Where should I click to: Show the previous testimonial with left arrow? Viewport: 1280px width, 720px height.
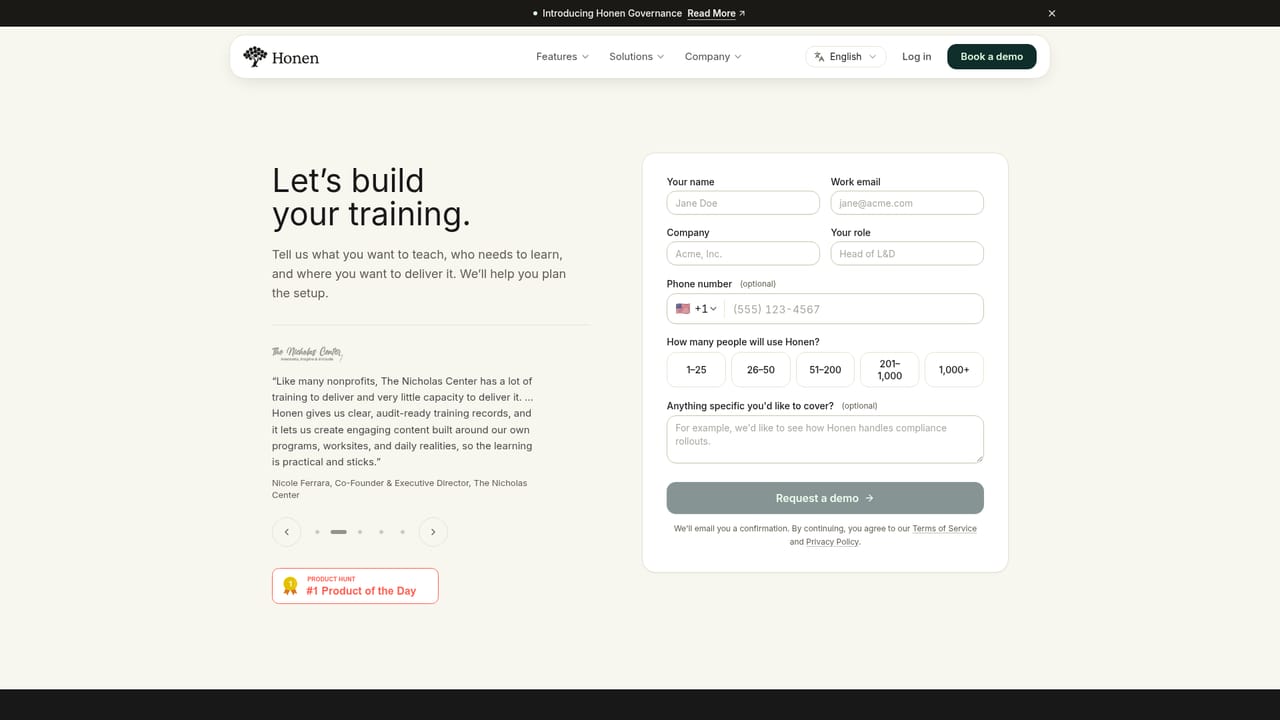point(286,532)
